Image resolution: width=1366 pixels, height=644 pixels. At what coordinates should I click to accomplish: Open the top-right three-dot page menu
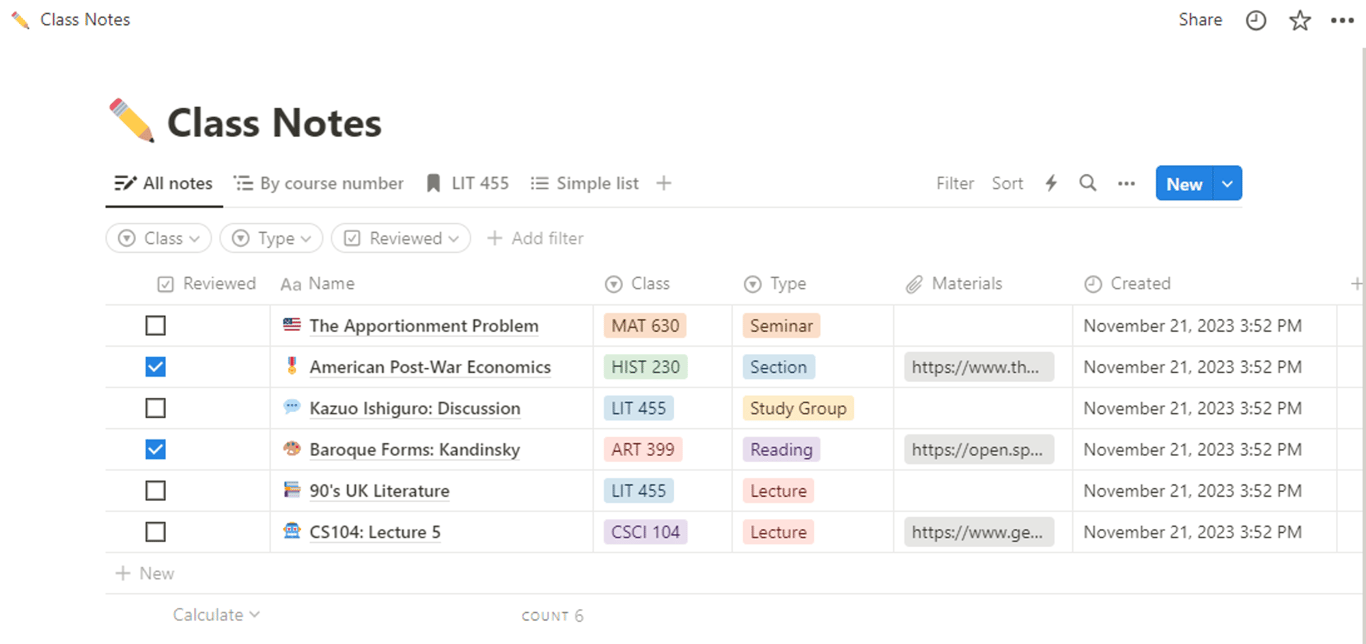(1342, 20)
